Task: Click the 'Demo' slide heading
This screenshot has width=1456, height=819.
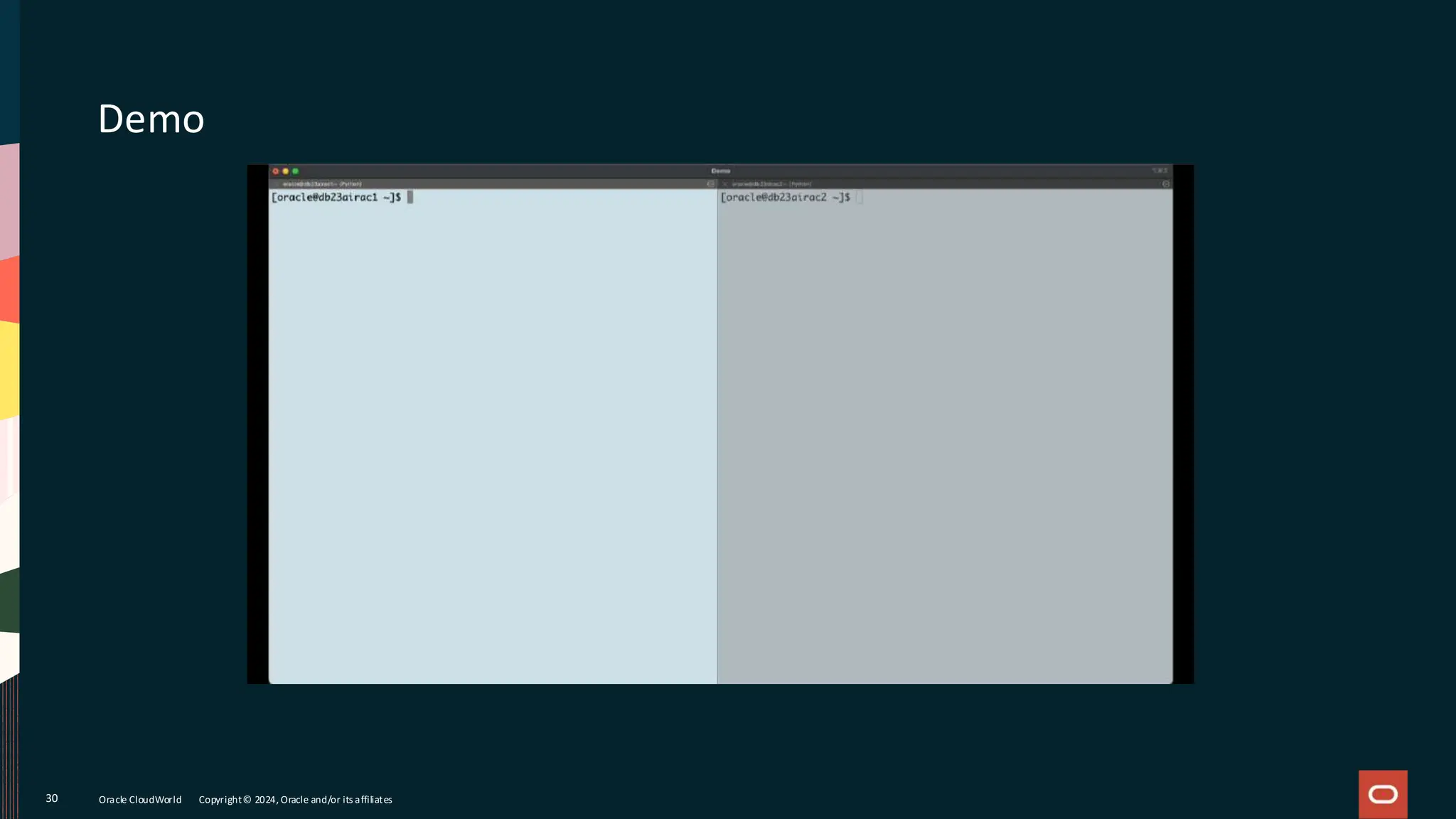Action: [151, 119]
